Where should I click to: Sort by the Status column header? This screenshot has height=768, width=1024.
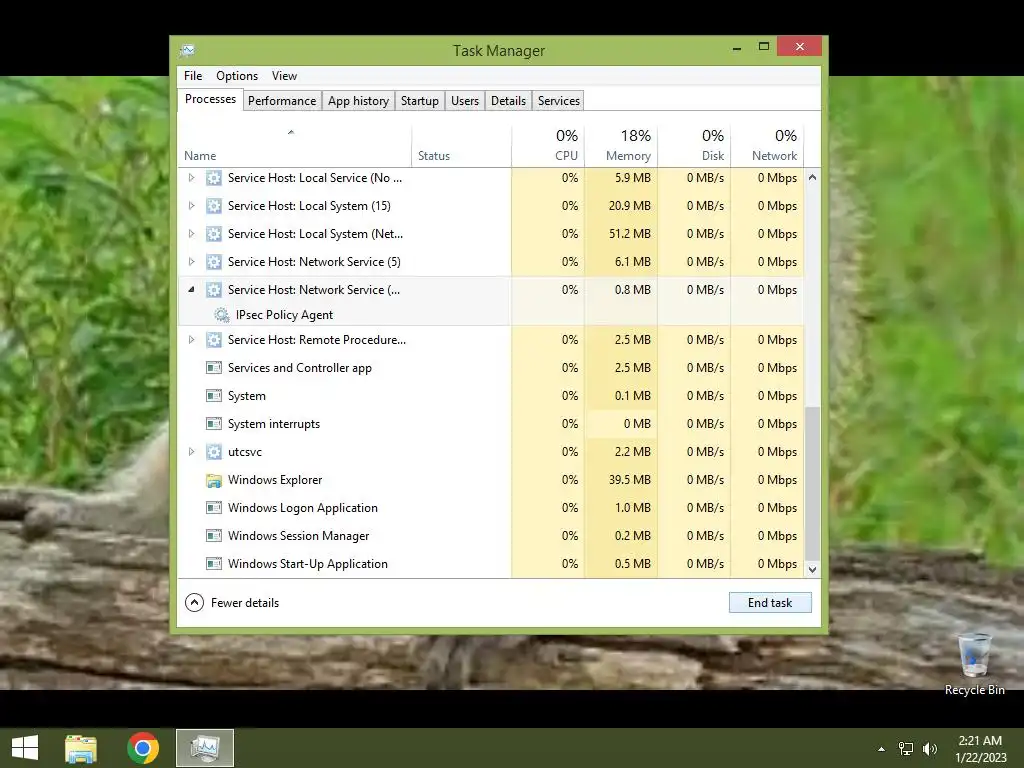coord(461,146)
